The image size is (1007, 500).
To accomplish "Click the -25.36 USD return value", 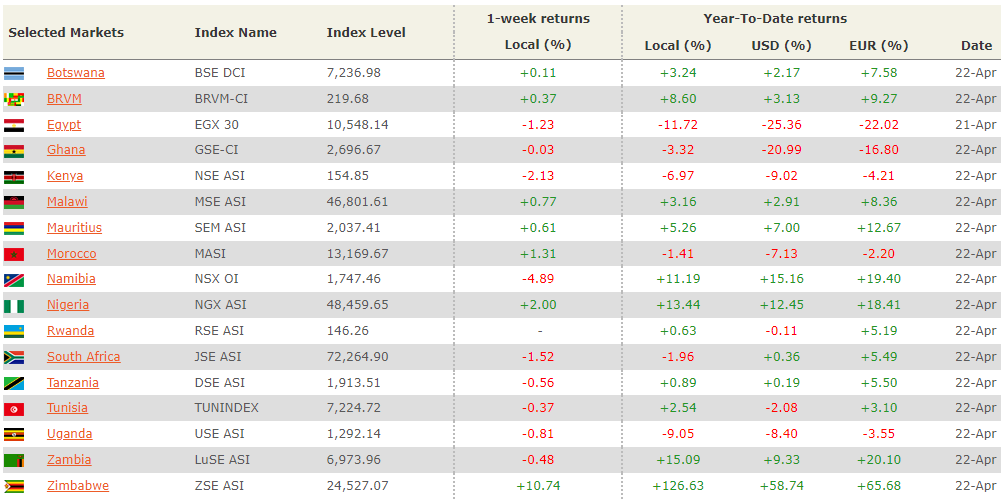I will coord(782,125).
